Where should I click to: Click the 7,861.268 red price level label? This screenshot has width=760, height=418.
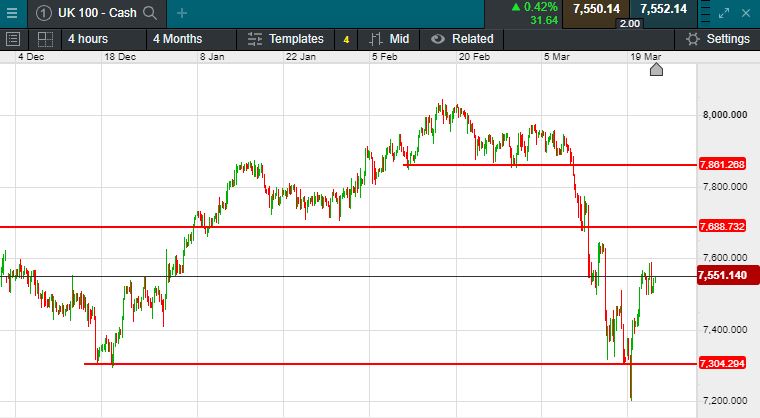(723, 164)
